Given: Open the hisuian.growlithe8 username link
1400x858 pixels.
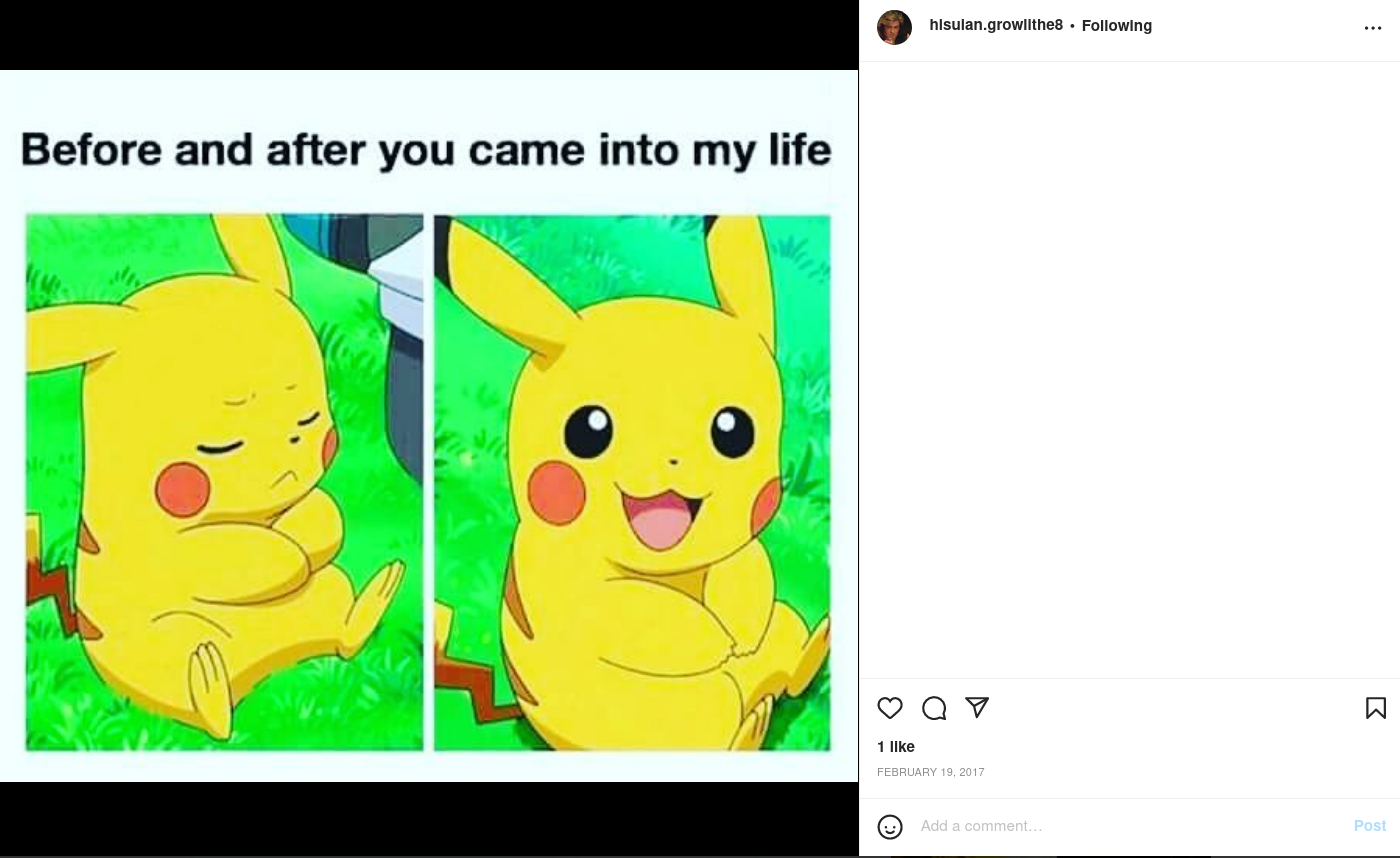Looking at the screenshot, I should (x=996, y=25).
